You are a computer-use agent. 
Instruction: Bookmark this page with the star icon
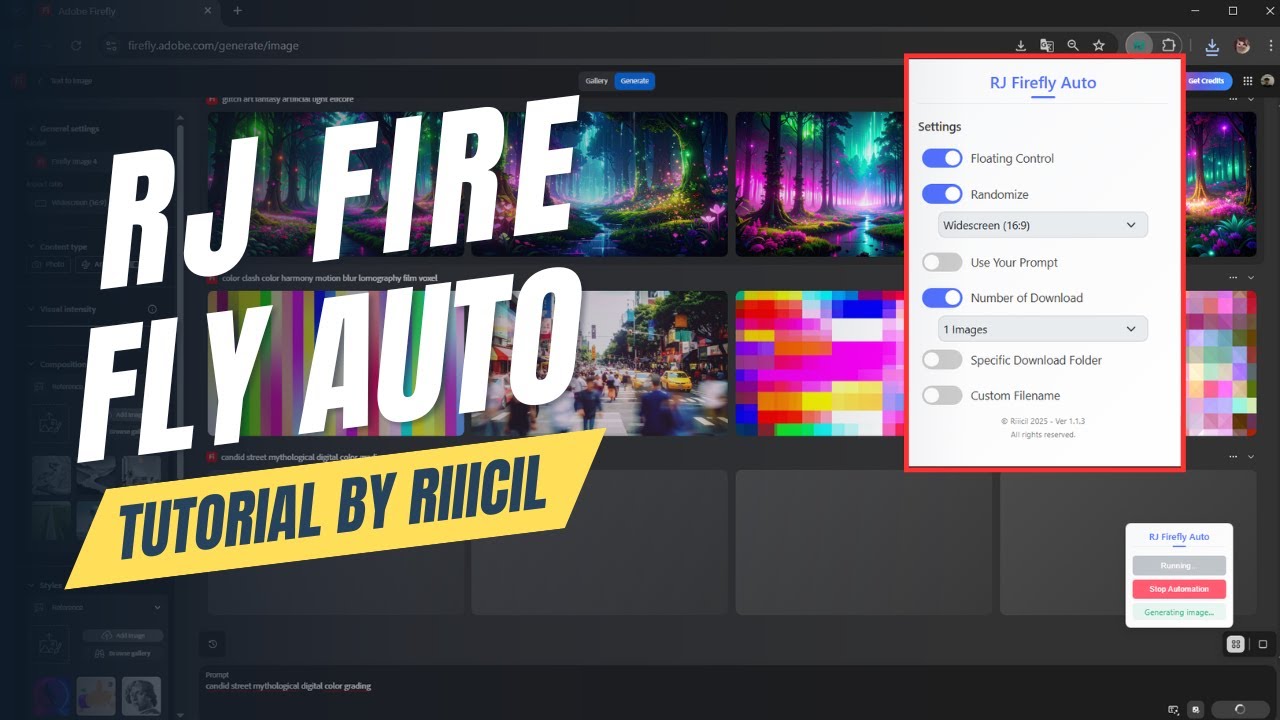pos(1099,45)
